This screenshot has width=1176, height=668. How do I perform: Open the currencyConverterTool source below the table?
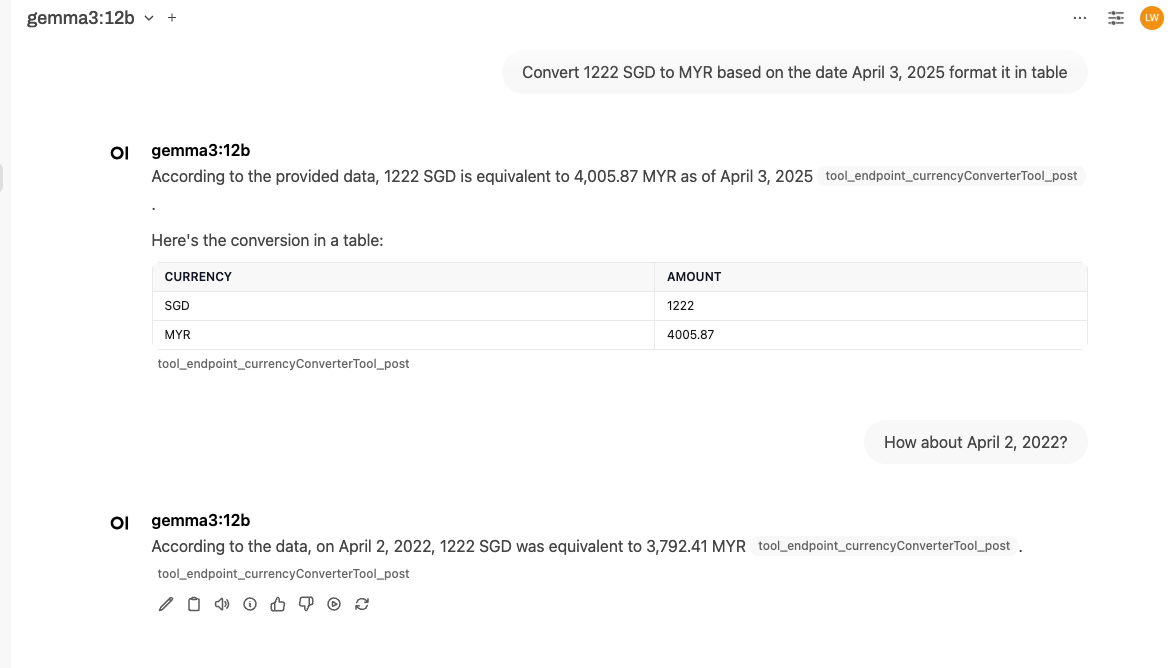tap(284, 364)
